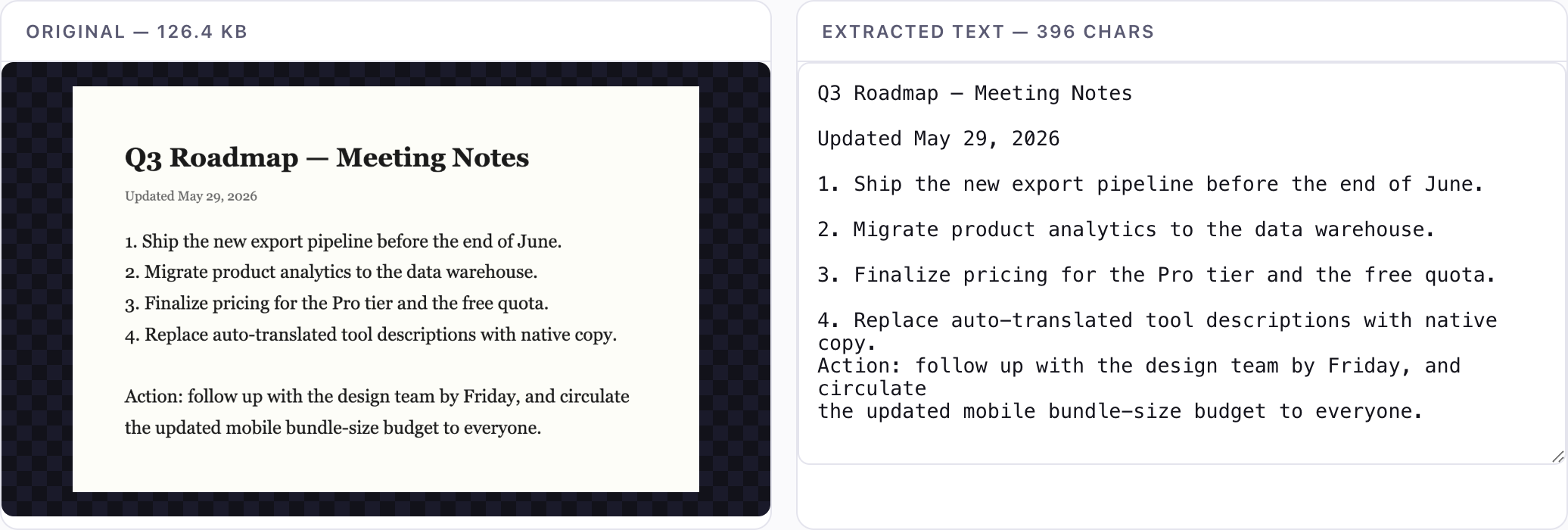The image size is (1568, 530).
Task: Place cursor on the extracted Replace auto-translated line
Action: coord(1157,332)
